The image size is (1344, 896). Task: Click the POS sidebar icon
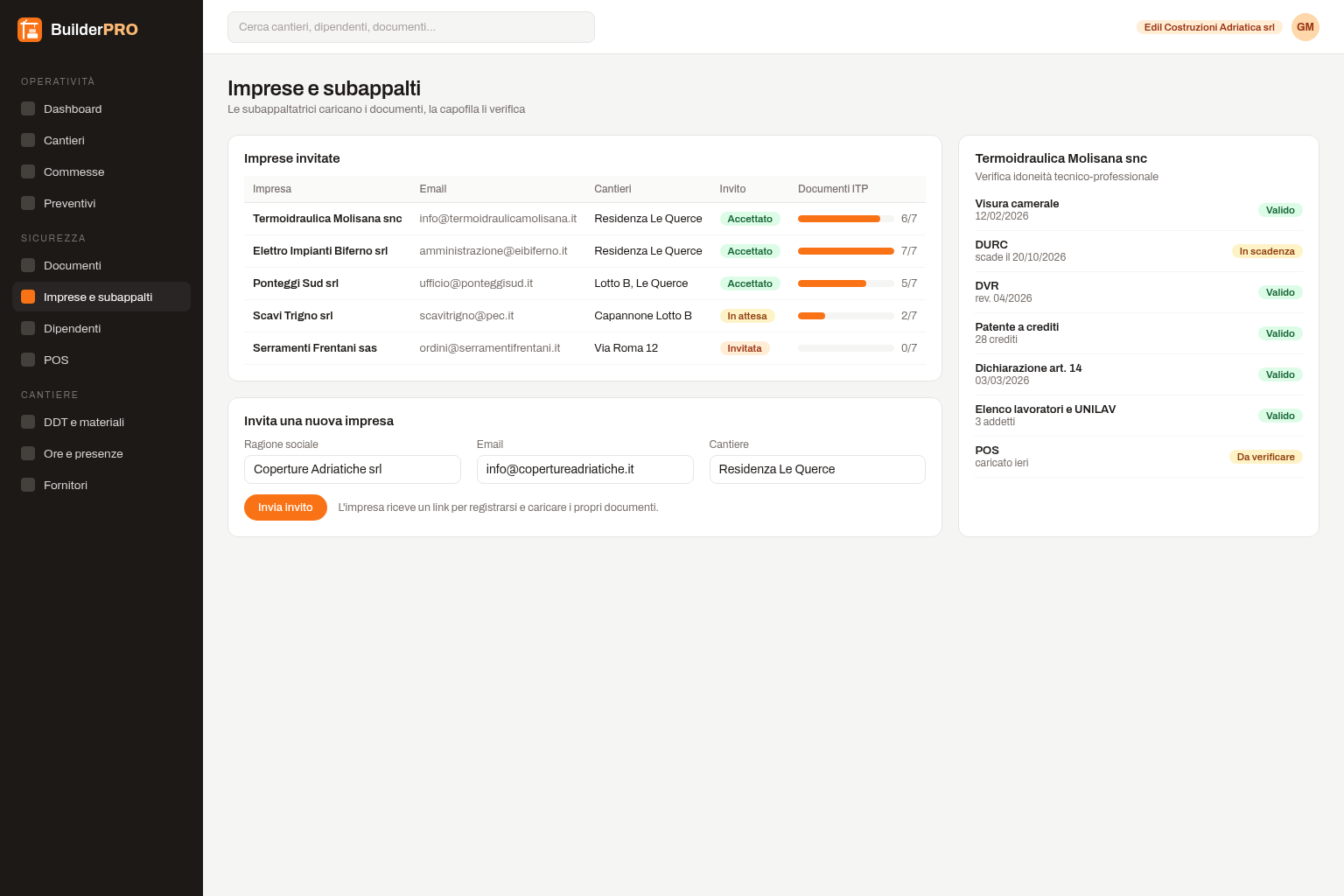pos(28,360)
